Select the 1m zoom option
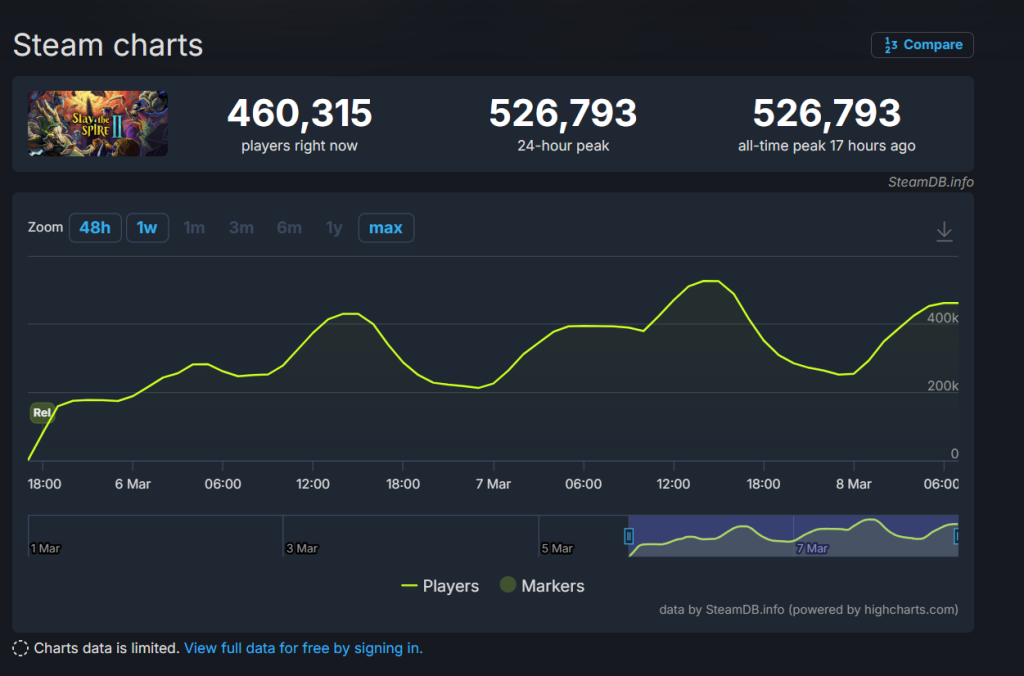 (194, 228)
